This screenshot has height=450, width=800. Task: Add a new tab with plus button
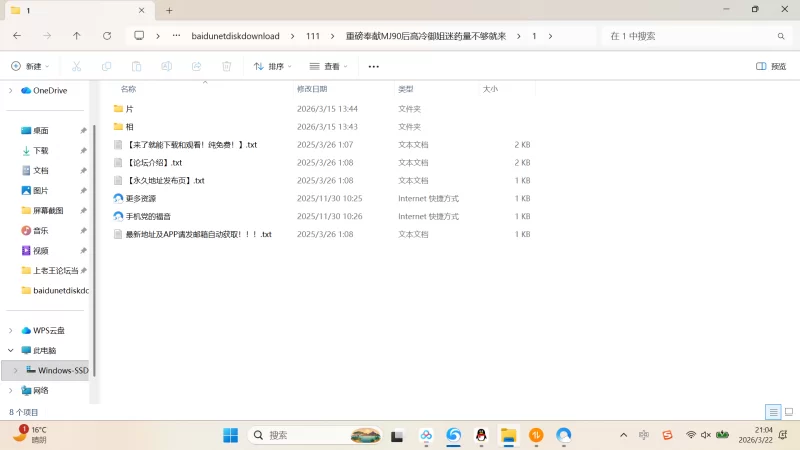(x=169, y=10)
